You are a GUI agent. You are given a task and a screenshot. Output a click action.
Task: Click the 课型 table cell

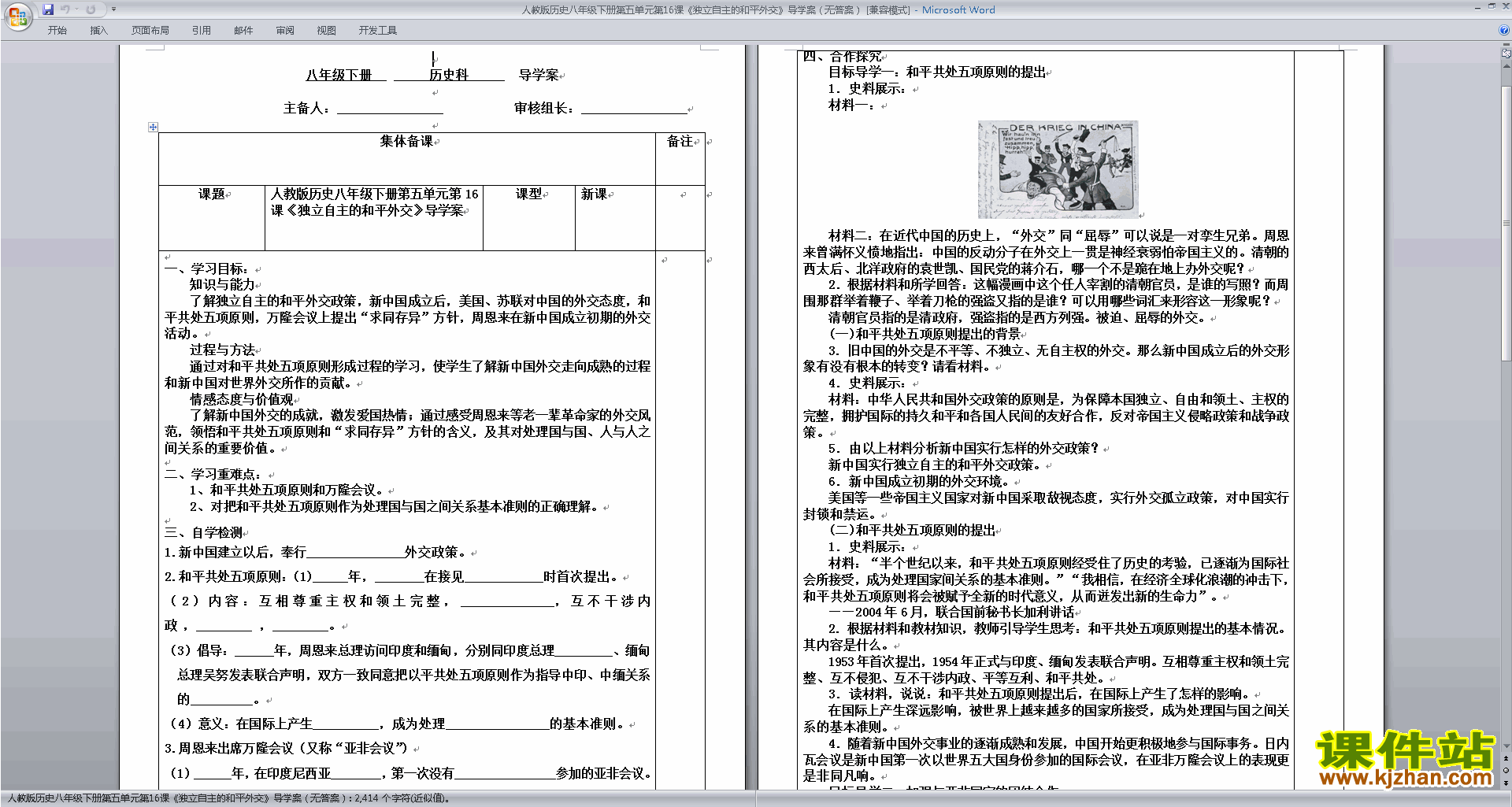pos(529,218)
